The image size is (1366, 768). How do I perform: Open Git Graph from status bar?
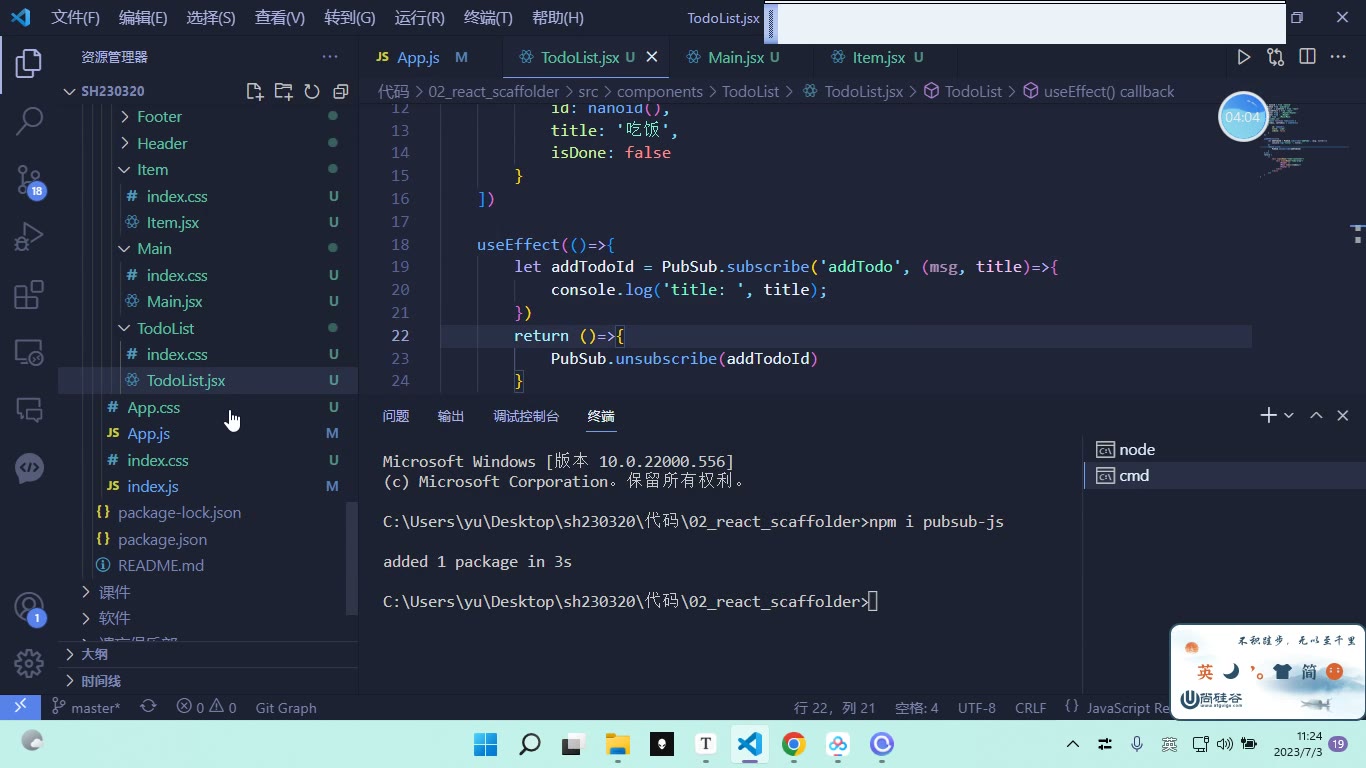(286, 707)
